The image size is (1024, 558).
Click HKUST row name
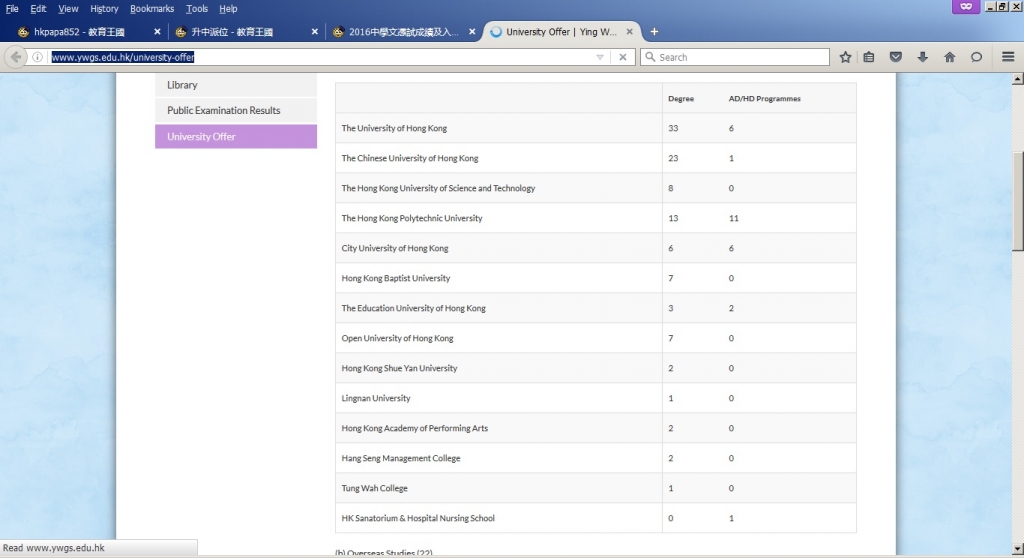tap(438, 188)
